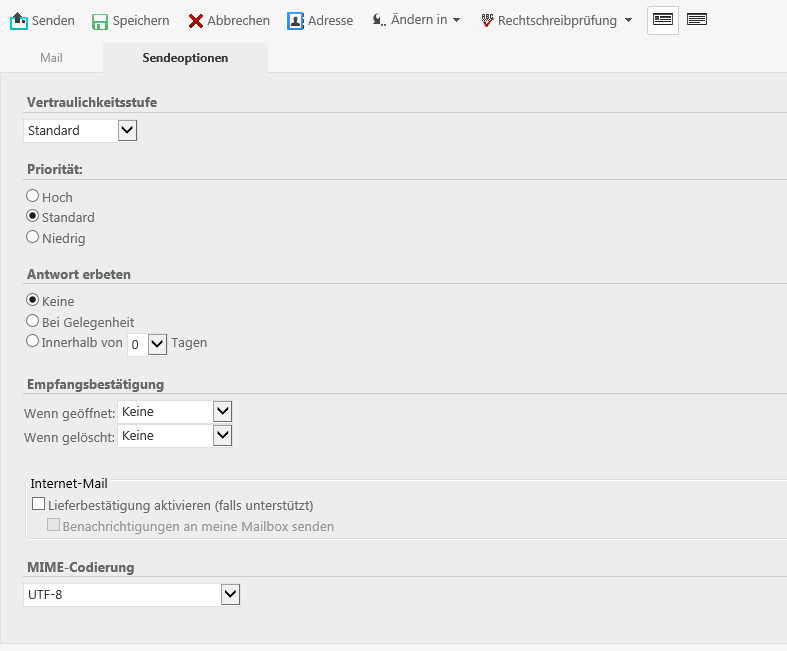
Task: Click the Senden envelope icon
Action: (19, 21)
